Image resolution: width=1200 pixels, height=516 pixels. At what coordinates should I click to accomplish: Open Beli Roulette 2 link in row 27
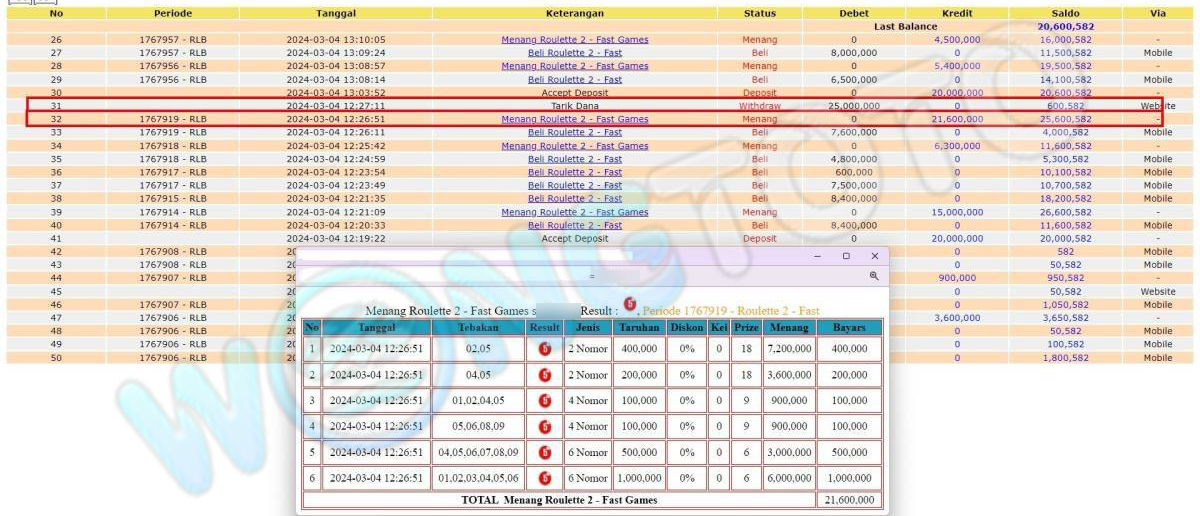tap(574, 53)
